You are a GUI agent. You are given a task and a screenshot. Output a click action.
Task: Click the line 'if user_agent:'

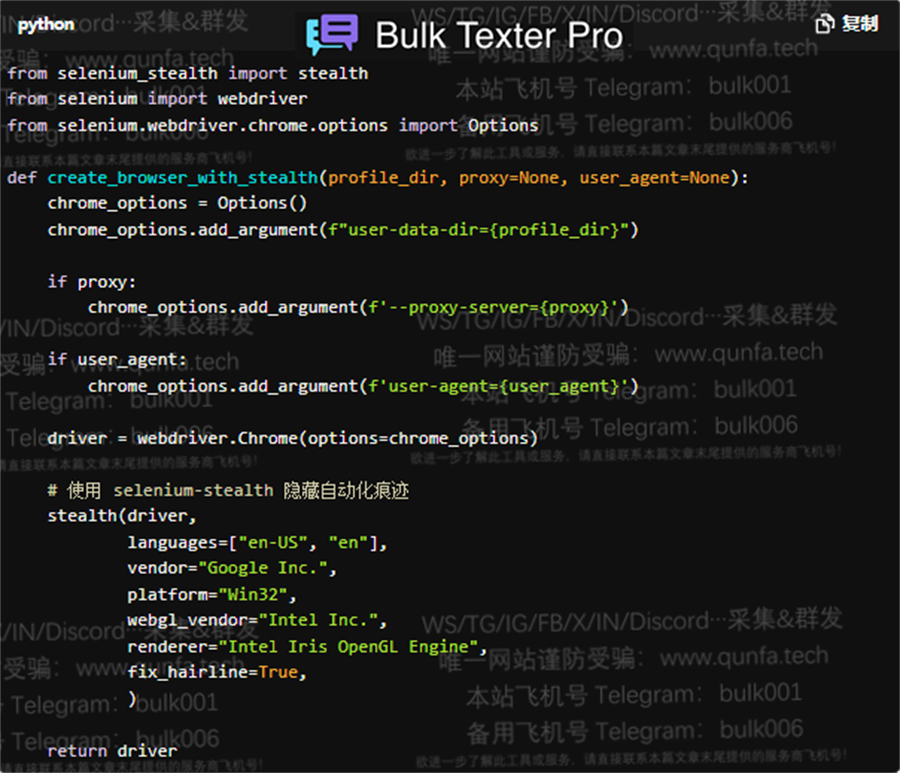tap(117, 360)
